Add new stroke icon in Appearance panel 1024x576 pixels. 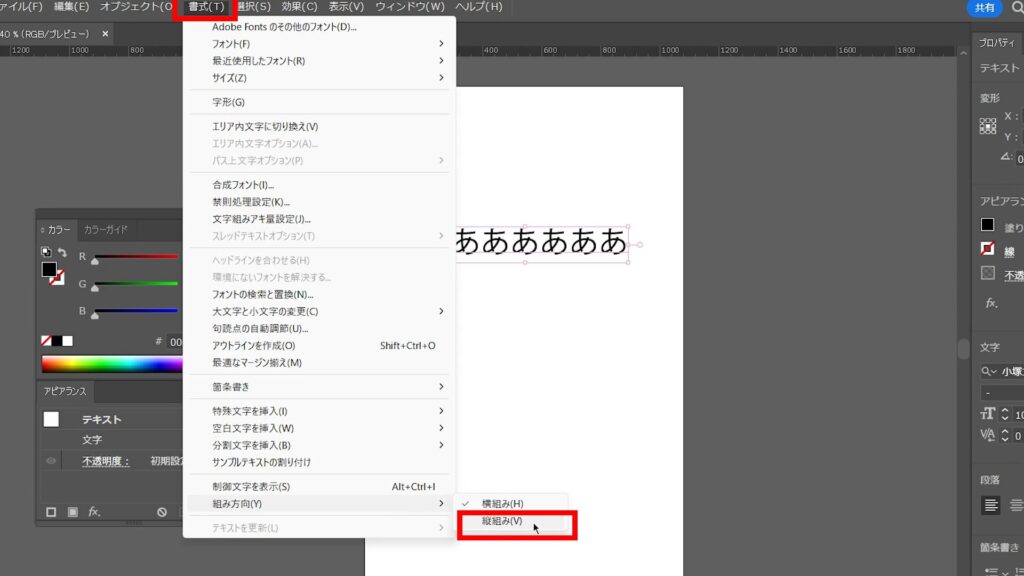(51, 512)
